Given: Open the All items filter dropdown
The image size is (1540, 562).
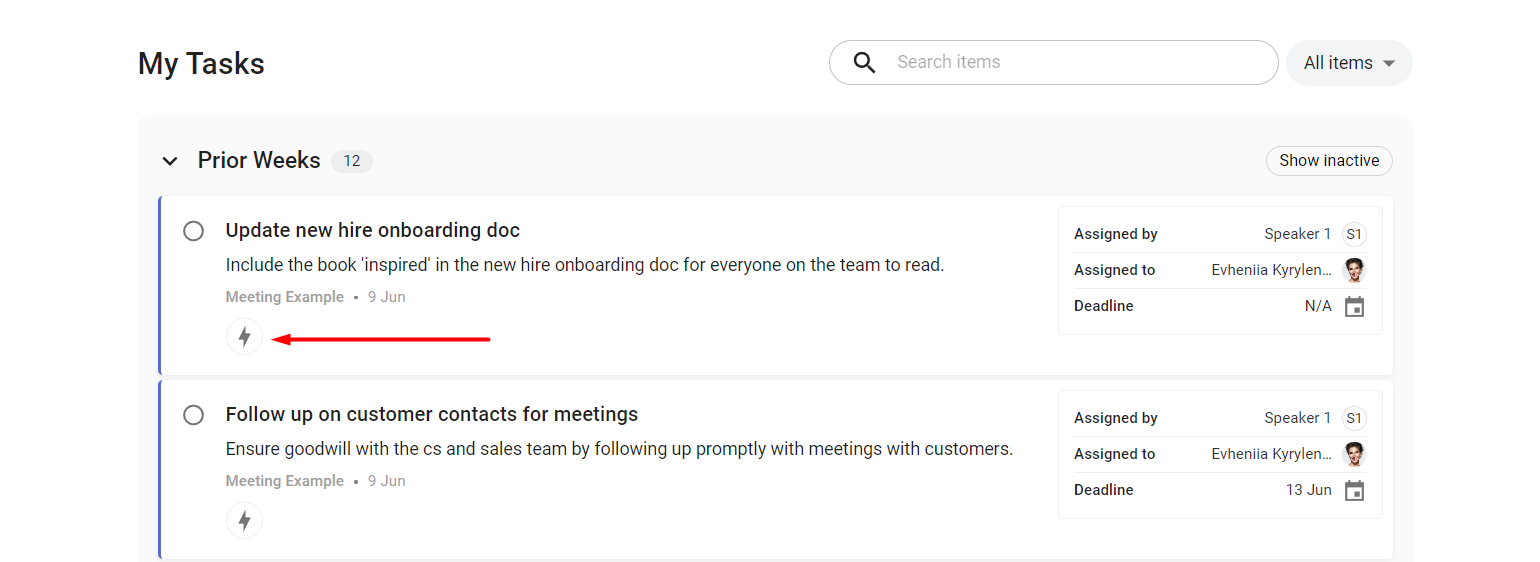Looking at the screenshot, I should coord(1349,63).
